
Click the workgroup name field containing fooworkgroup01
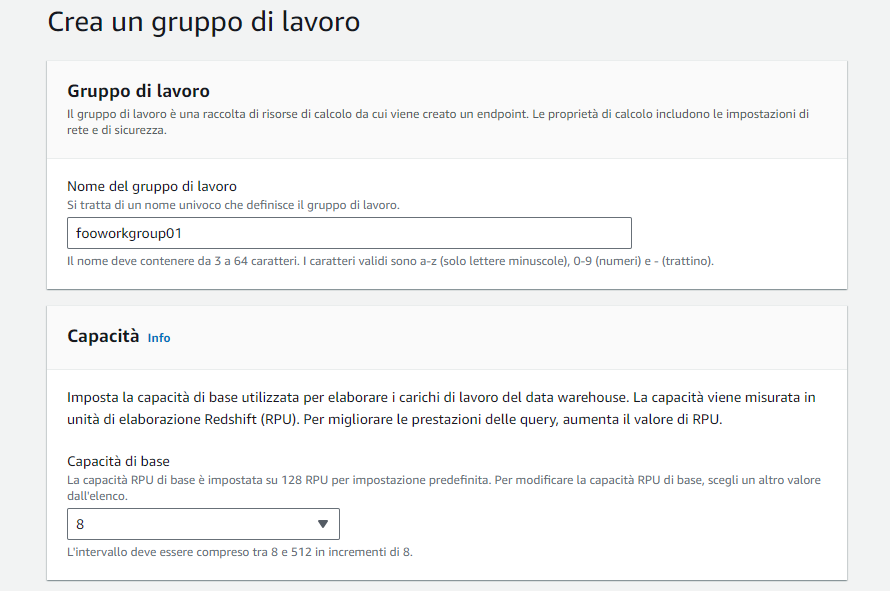[349, 233]
